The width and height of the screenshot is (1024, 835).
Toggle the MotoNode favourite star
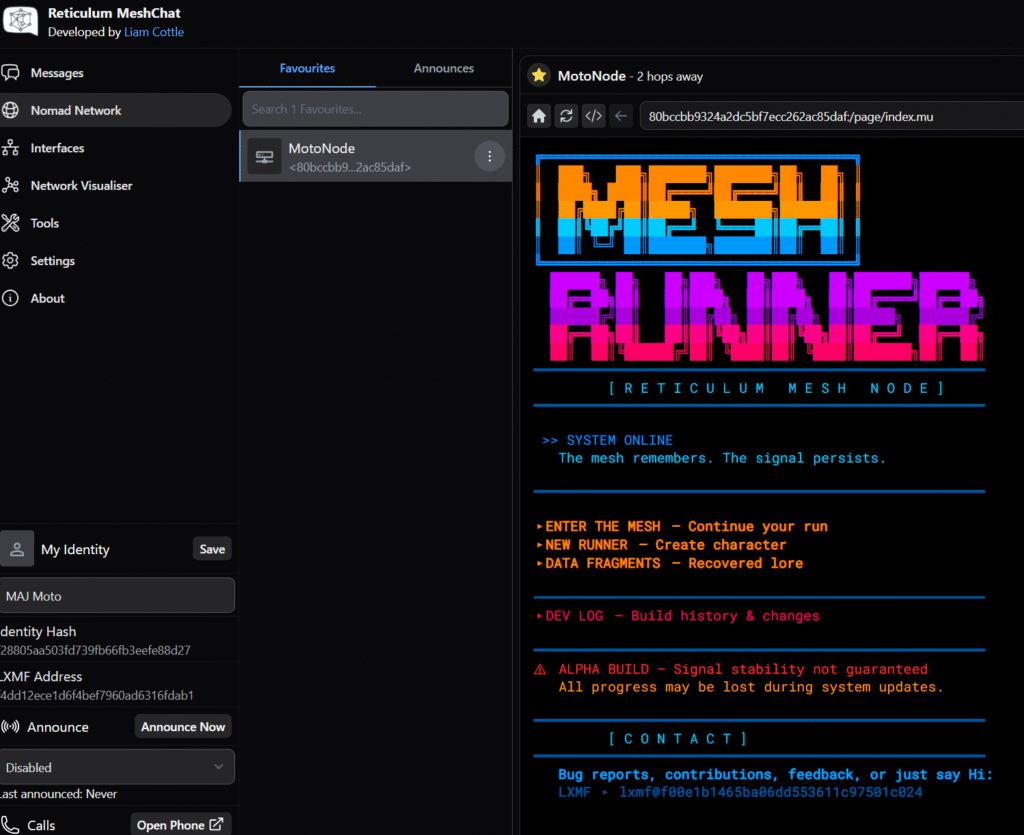coord(539,76)
